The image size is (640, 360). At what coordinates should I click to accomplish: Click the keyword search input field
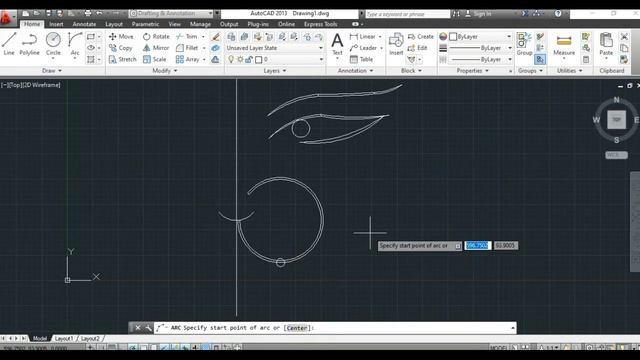click(x=407, y=14)
